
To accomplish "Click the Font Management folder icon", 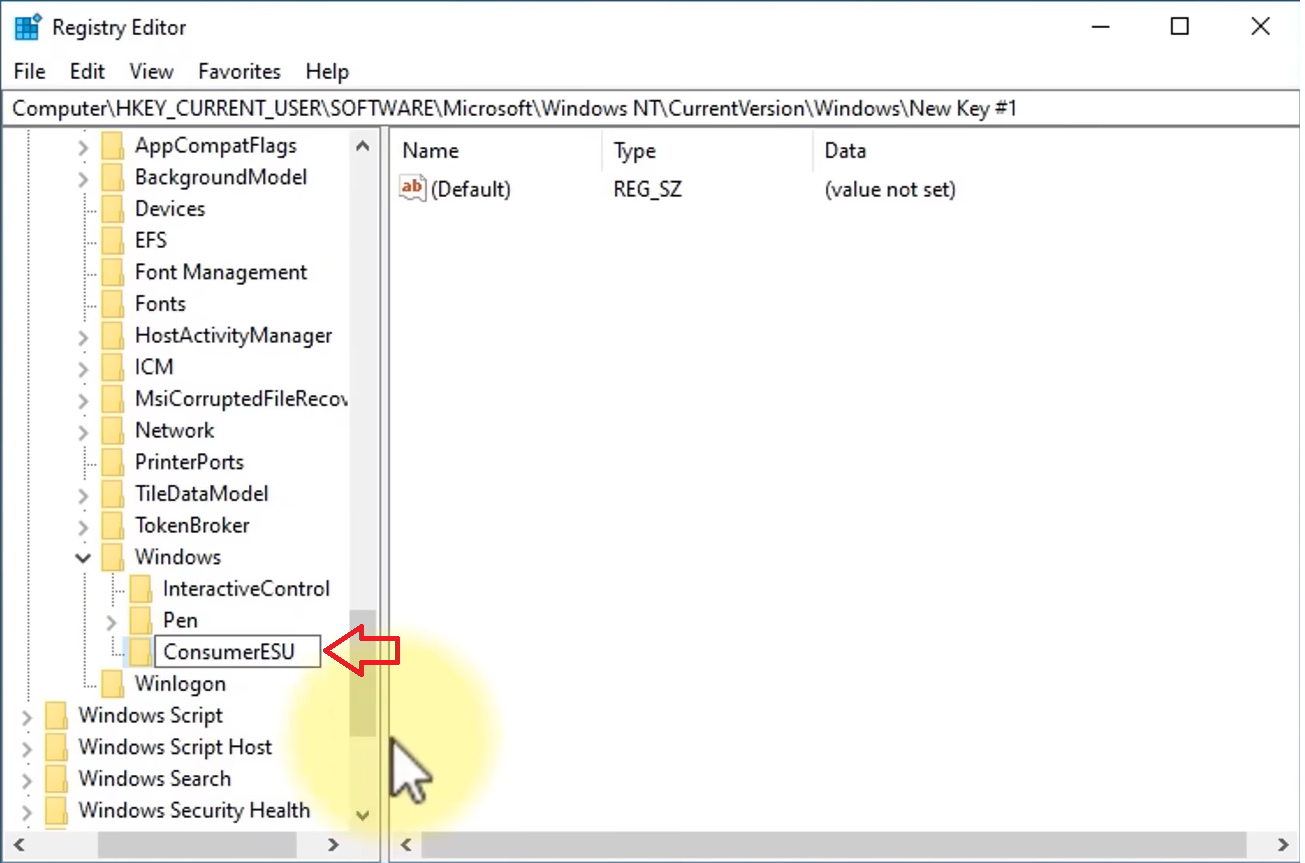I will pyautogui.click(x=112, y=272).
